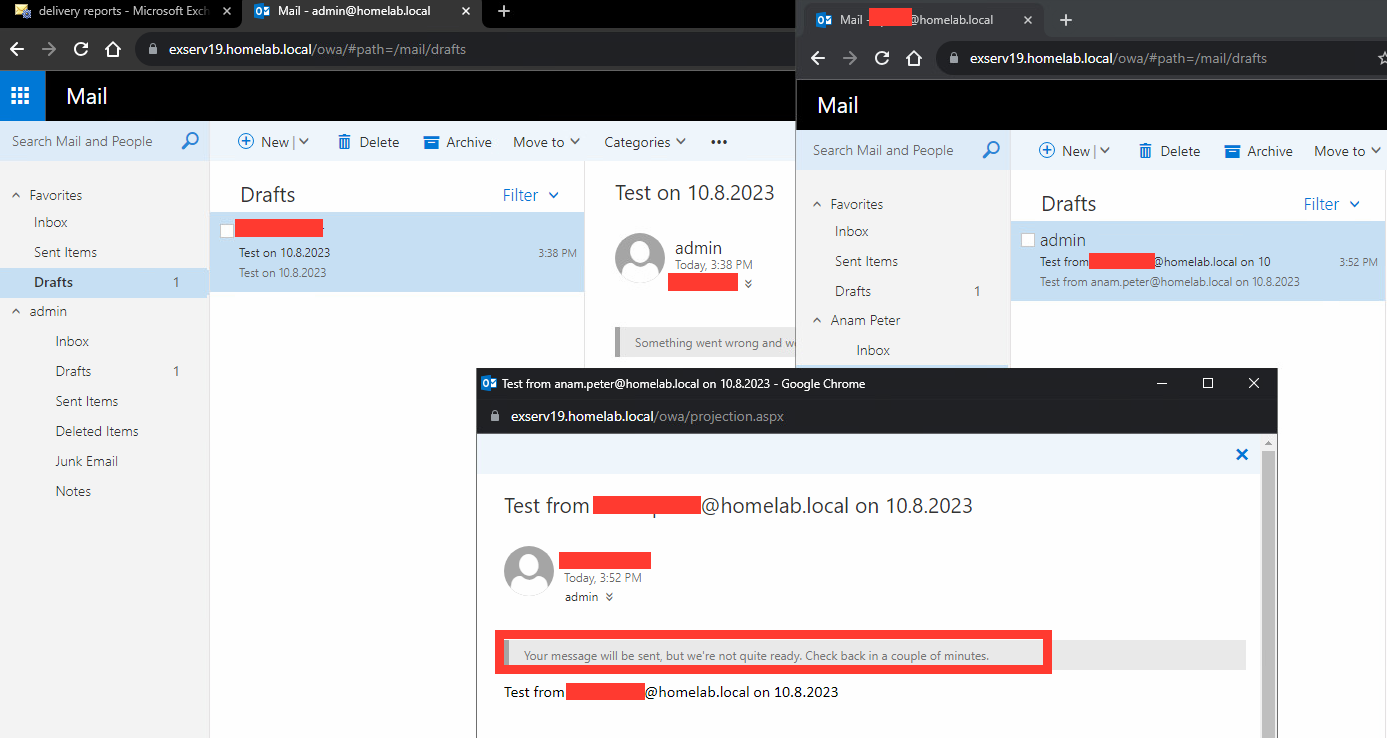Screen dimensions: 1387x738
Task: Click the 'Your message will be sent' notice
Action: tap(756, 656)
